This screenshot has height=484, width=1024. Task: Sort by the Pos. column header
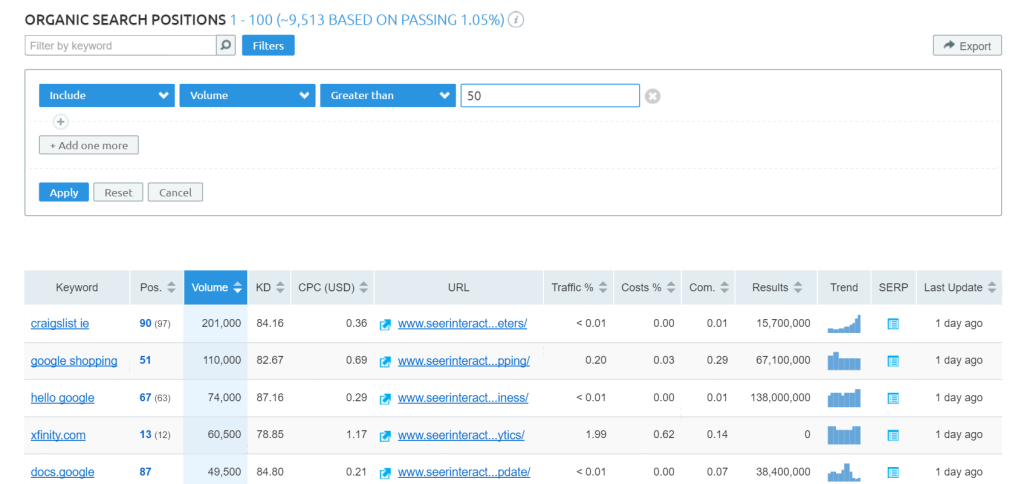(x=157, y=288)
